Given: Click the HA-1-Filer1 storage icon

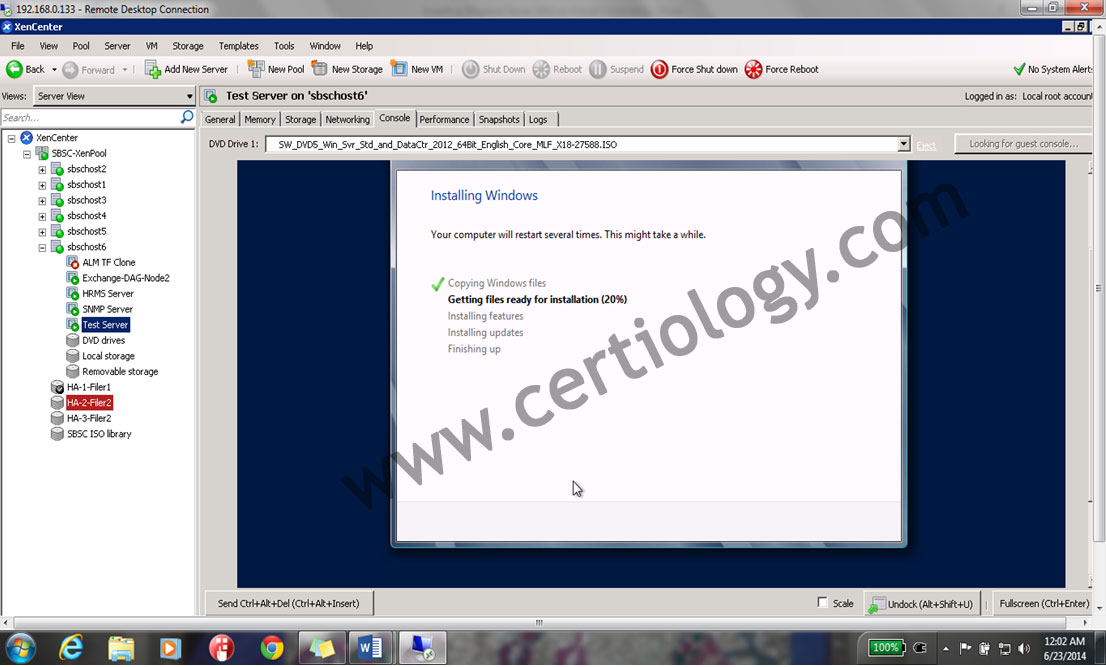Looking at the screenshot, I should (58, 387).
